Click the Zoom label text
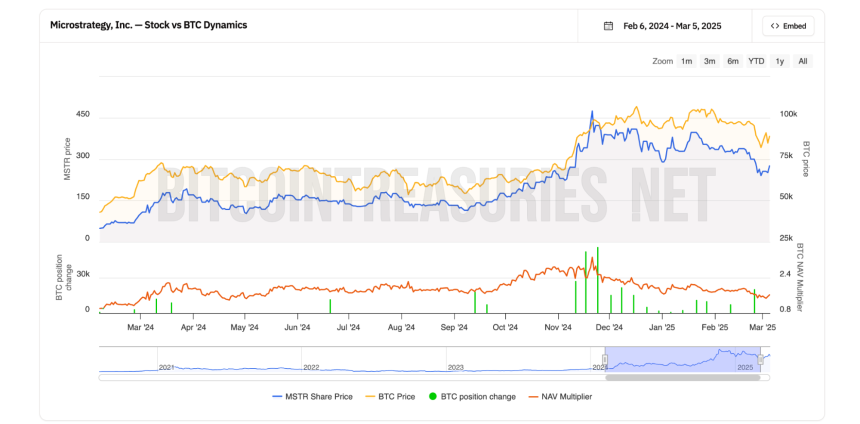Screen dimensions: 860x424 tap(663, 61)
